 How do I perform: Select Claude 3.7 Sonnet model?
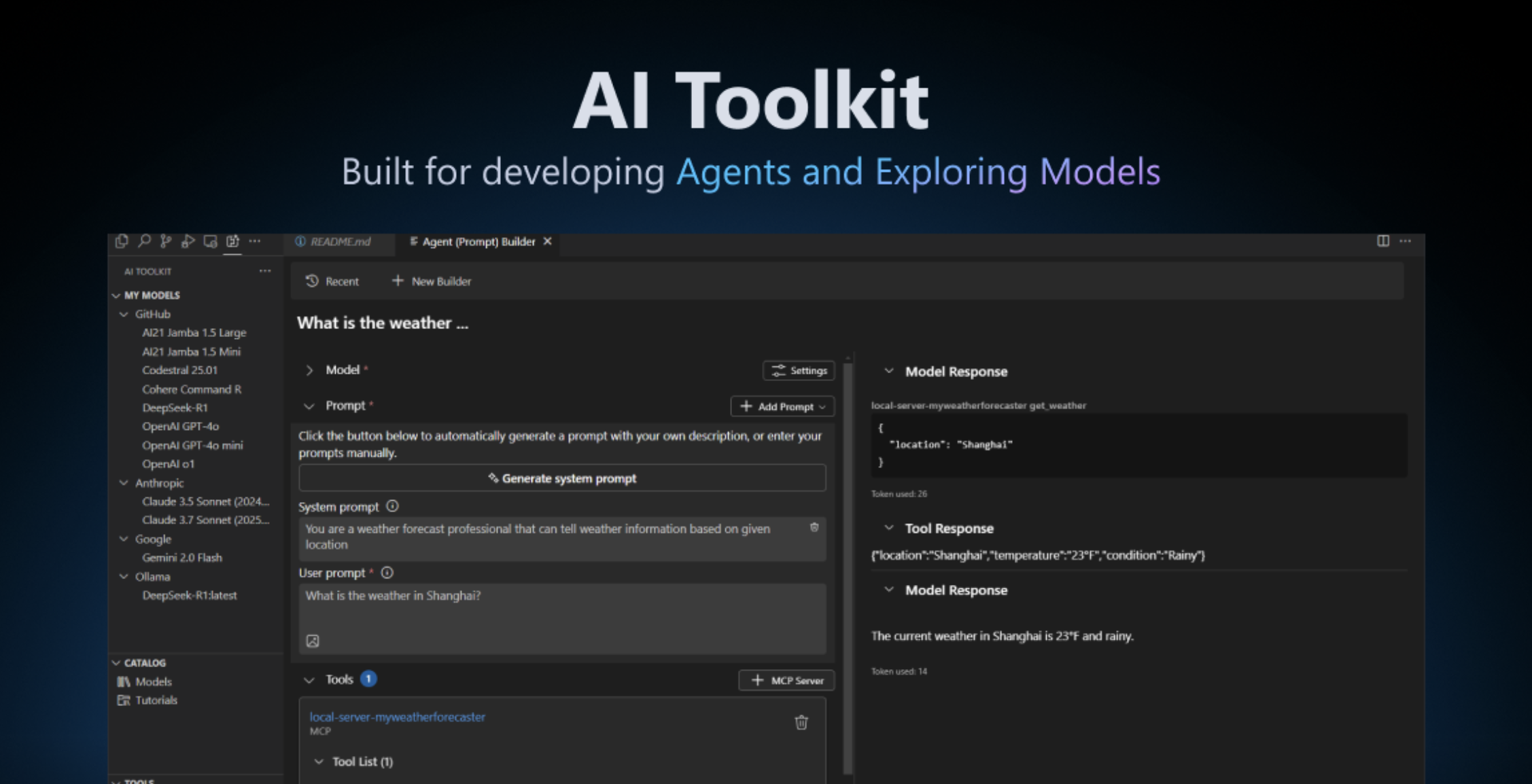tap(206, 520)
